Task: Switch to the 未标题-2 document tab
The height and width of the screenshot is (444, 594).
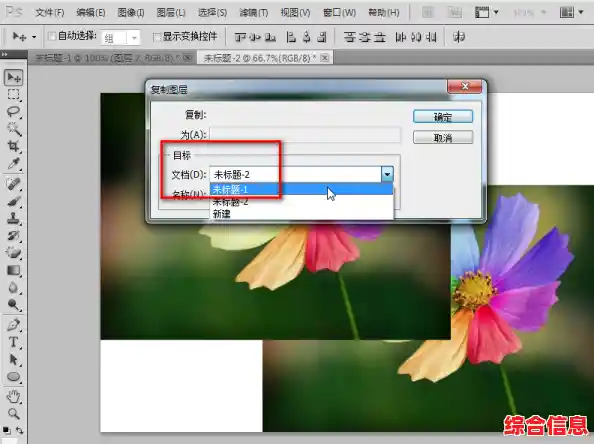Action: click(x=265, y=58)
